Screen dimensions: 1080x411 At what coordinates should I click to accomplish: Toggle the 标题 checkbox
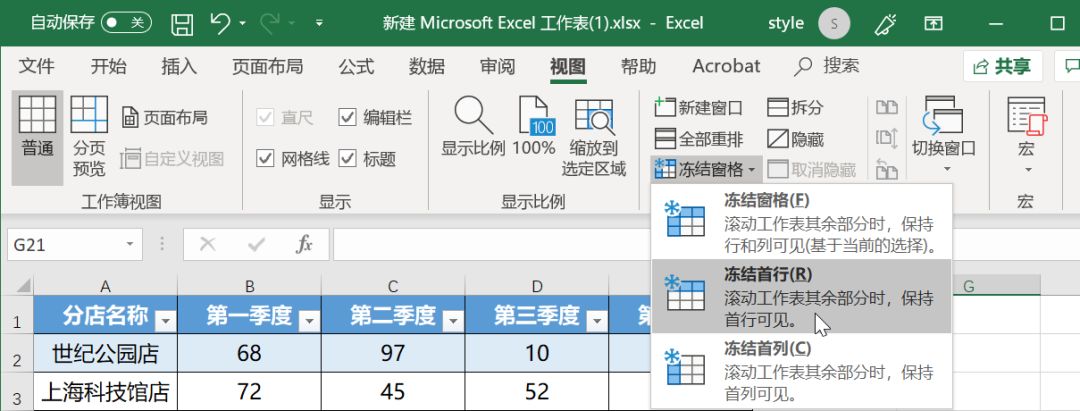tap(346, 159)
